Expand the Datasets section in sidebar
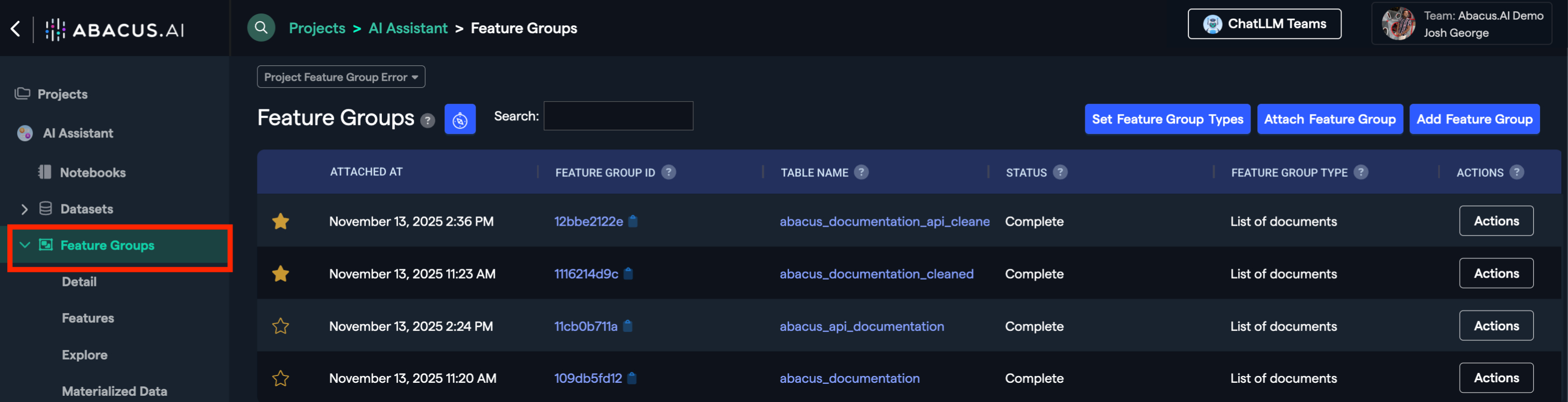Image resolution: width=1568 pixels, height=402 pixels. coord(24,209)
